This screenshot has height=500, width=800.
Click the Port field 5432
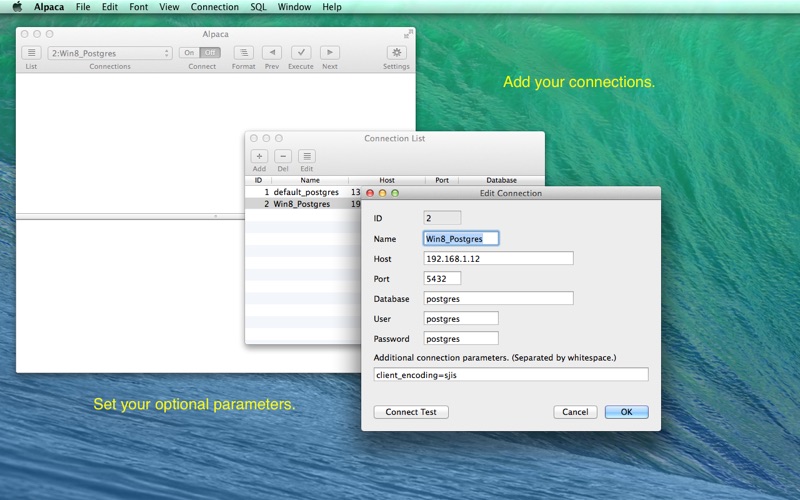(x=442, y=279)
